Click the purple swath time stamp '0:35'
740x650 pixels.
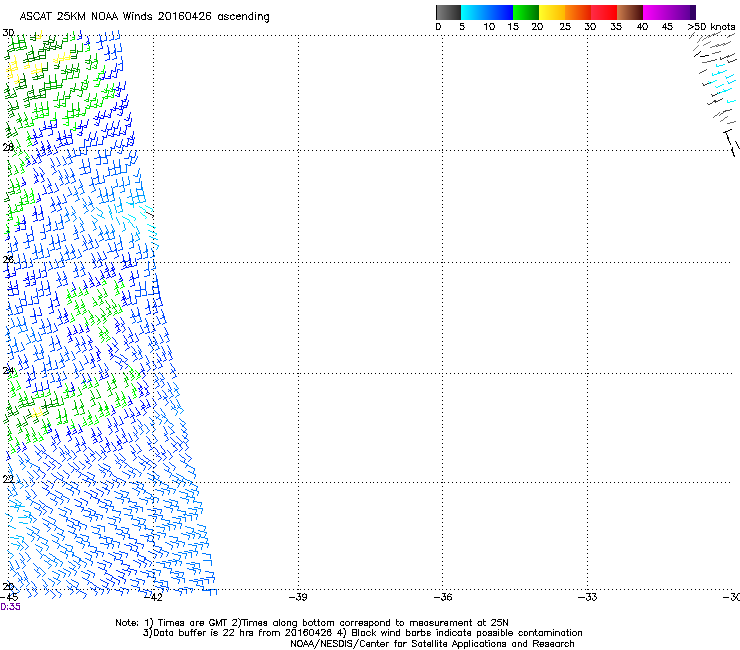(10, 607)
